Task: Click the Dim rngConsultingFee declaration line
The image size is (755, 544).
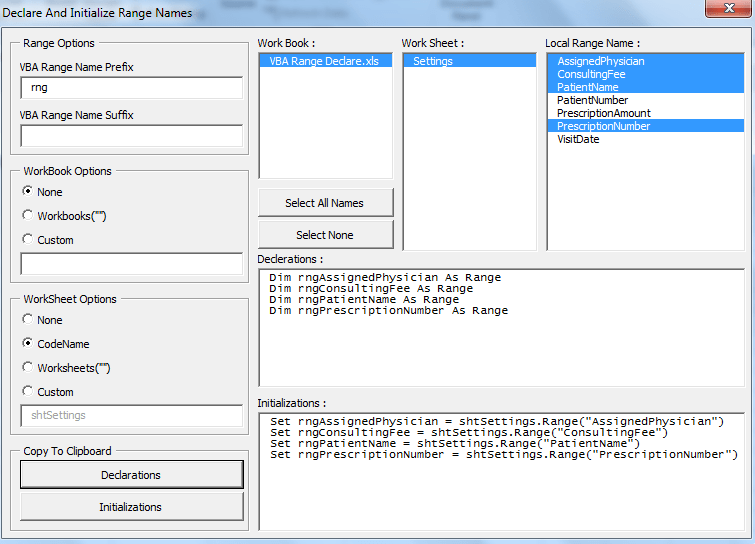Action: (x=371, y=288)
